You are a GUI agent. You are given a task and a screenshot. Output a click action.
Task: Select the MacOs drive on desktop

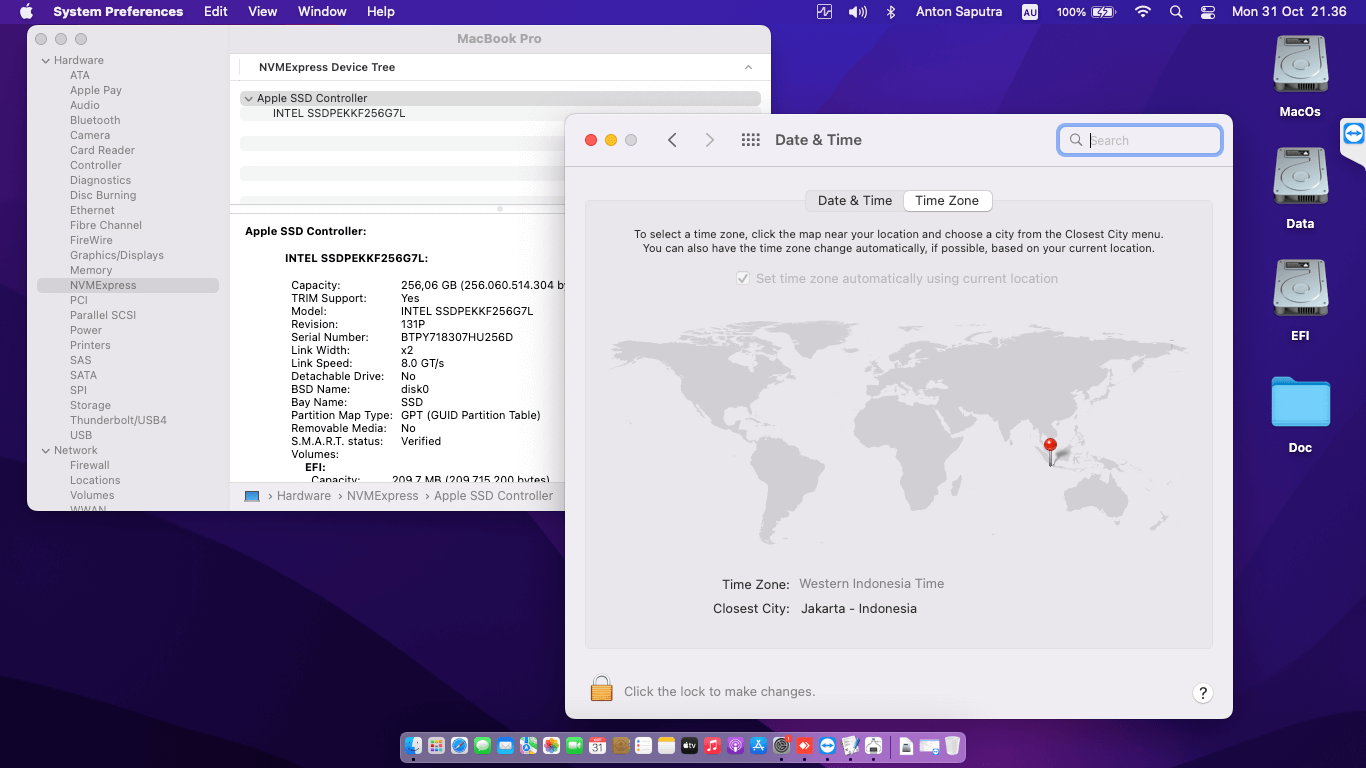1300,76
